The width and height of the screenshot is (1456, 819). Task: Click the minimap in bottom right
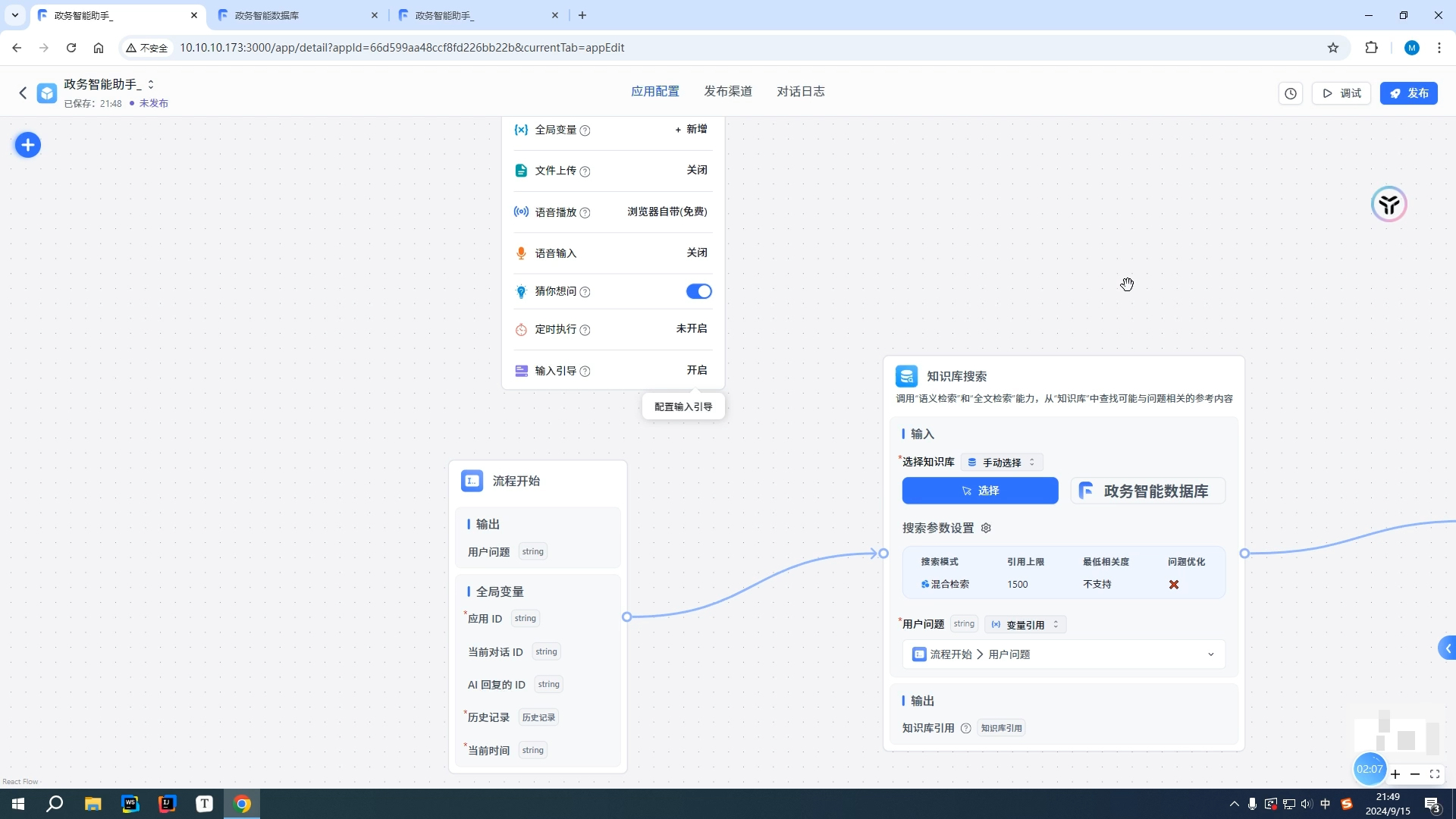(1397, 732)
